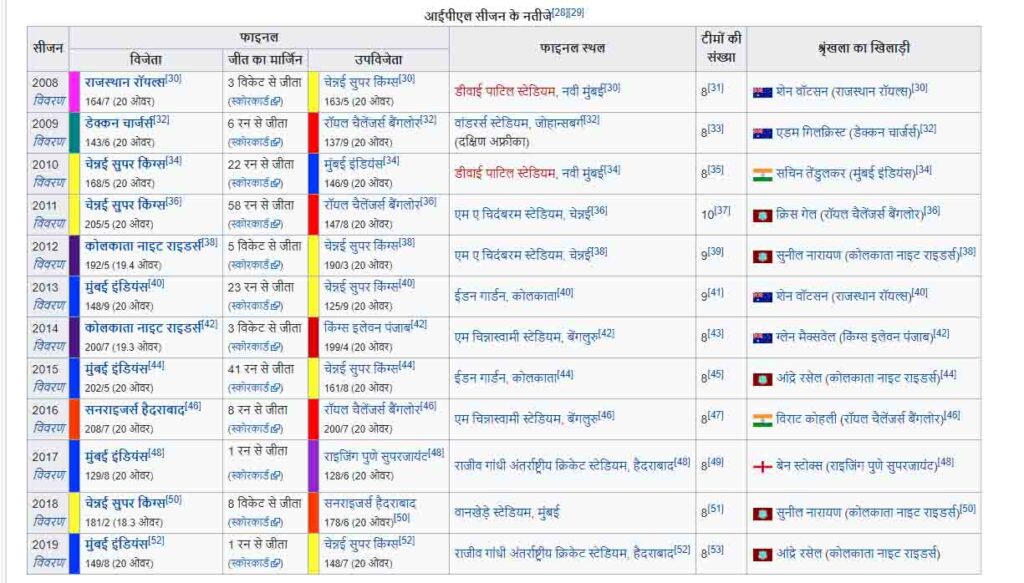Open runner-up राइजिंग पुणे सुपरजायंट link

click(376, 456)
